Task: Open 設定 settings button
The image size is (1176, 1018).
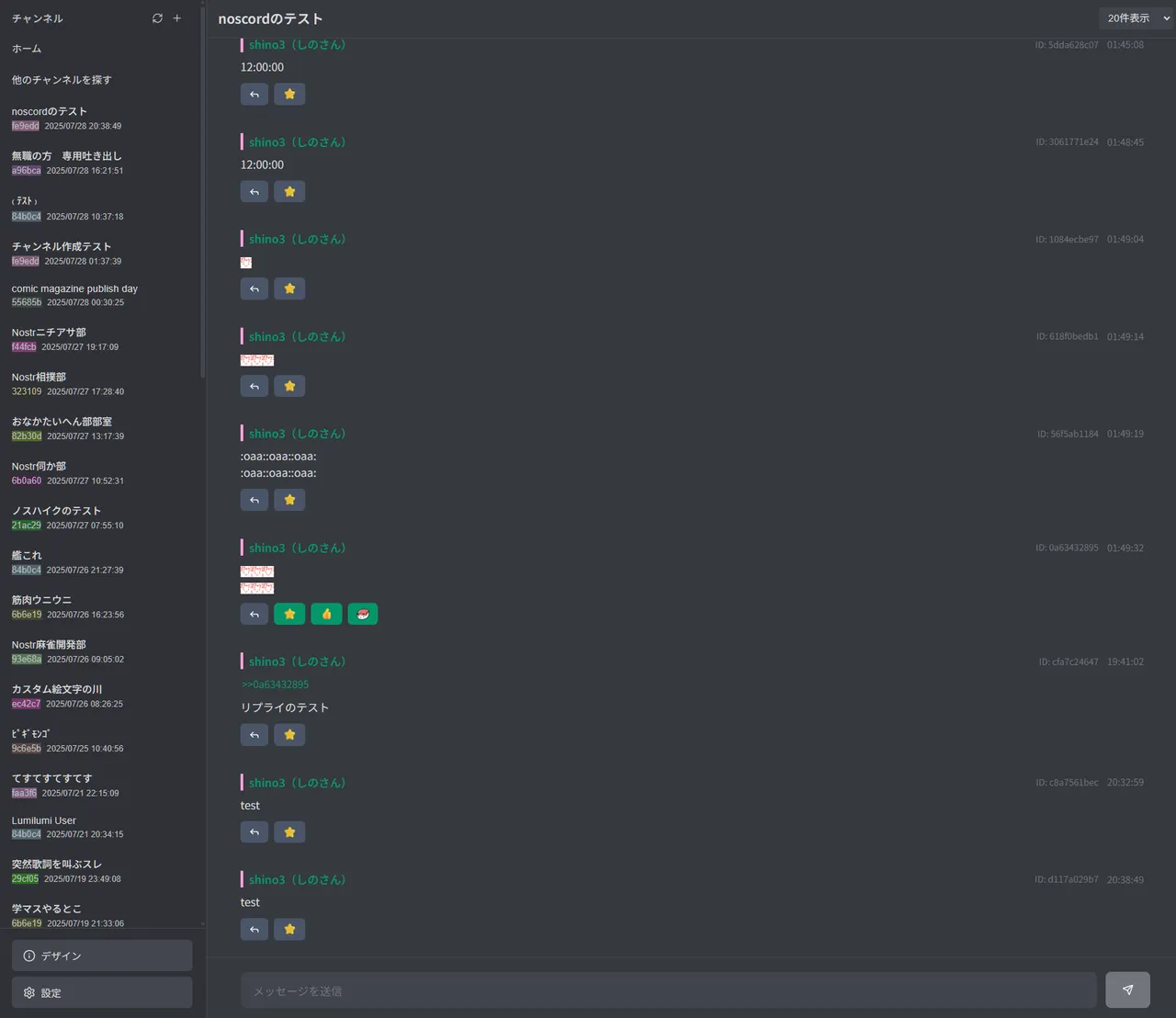Action: point(102,992)
